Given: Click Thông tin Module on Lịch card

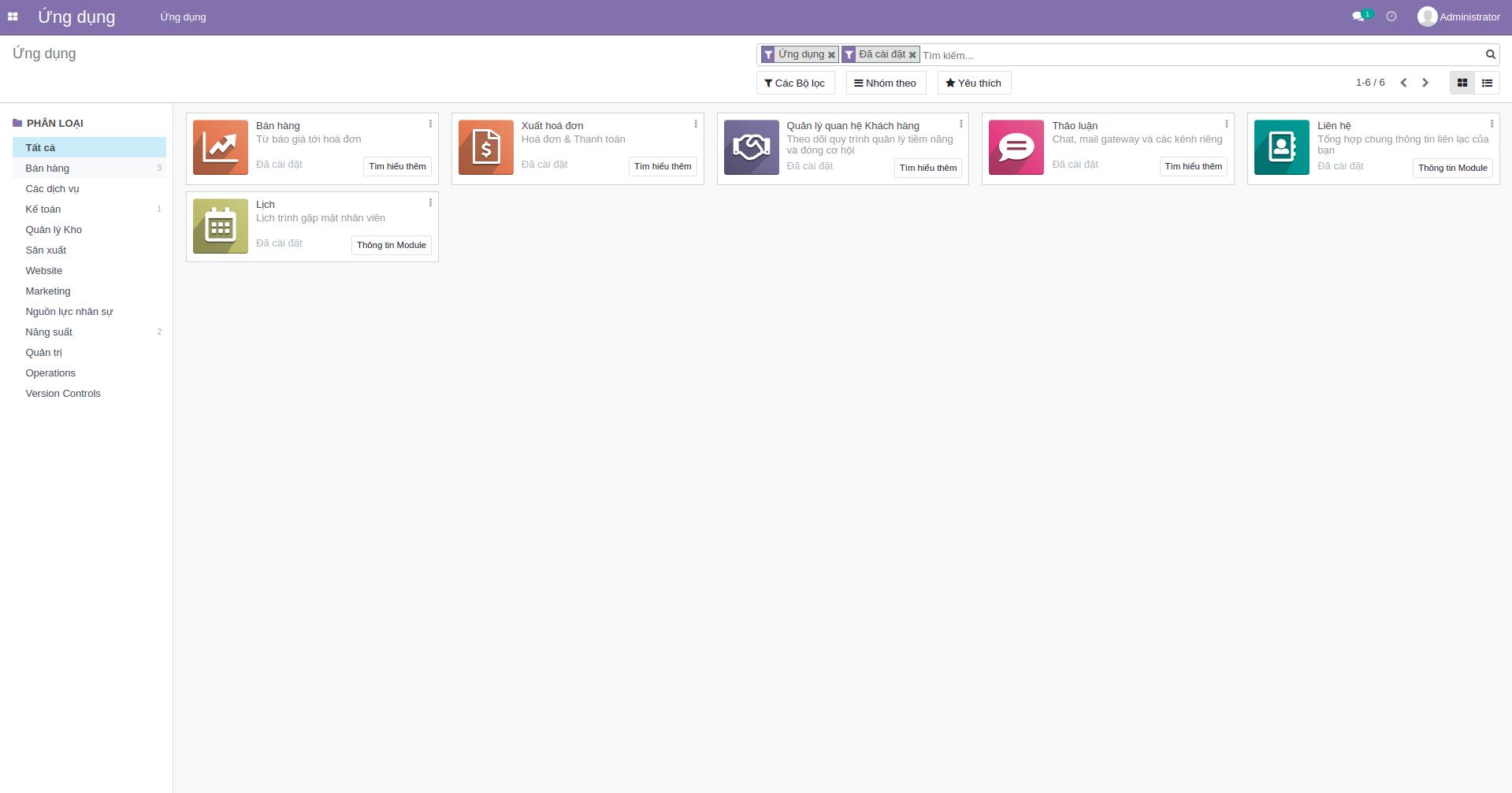Looking at the screenshot, I should pyautogui.click(x=391, y=245).
